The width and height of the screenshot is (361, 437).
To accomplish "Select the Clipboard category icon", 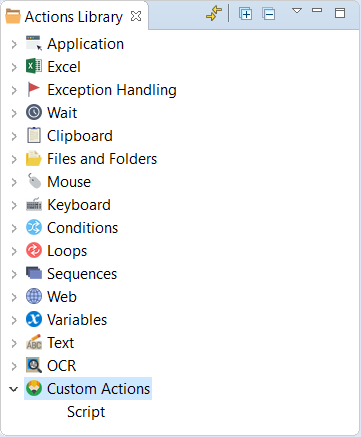I will (x=34, y=135).
